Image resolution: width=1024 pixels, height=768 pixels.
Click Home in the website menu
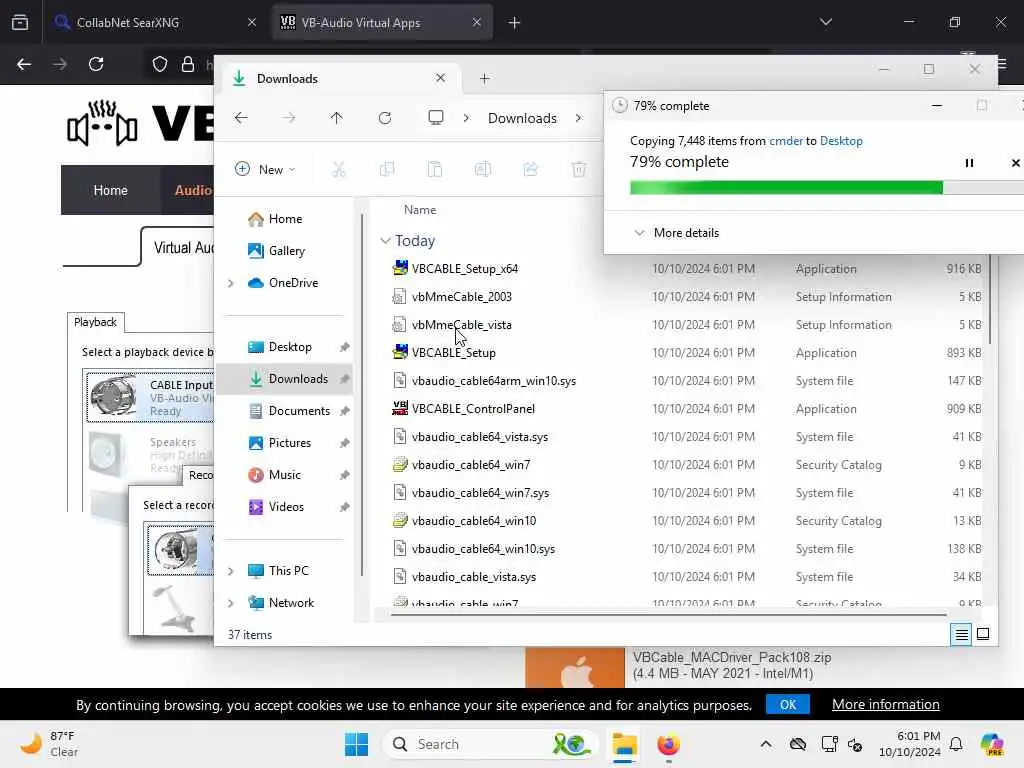coord(110,190)
